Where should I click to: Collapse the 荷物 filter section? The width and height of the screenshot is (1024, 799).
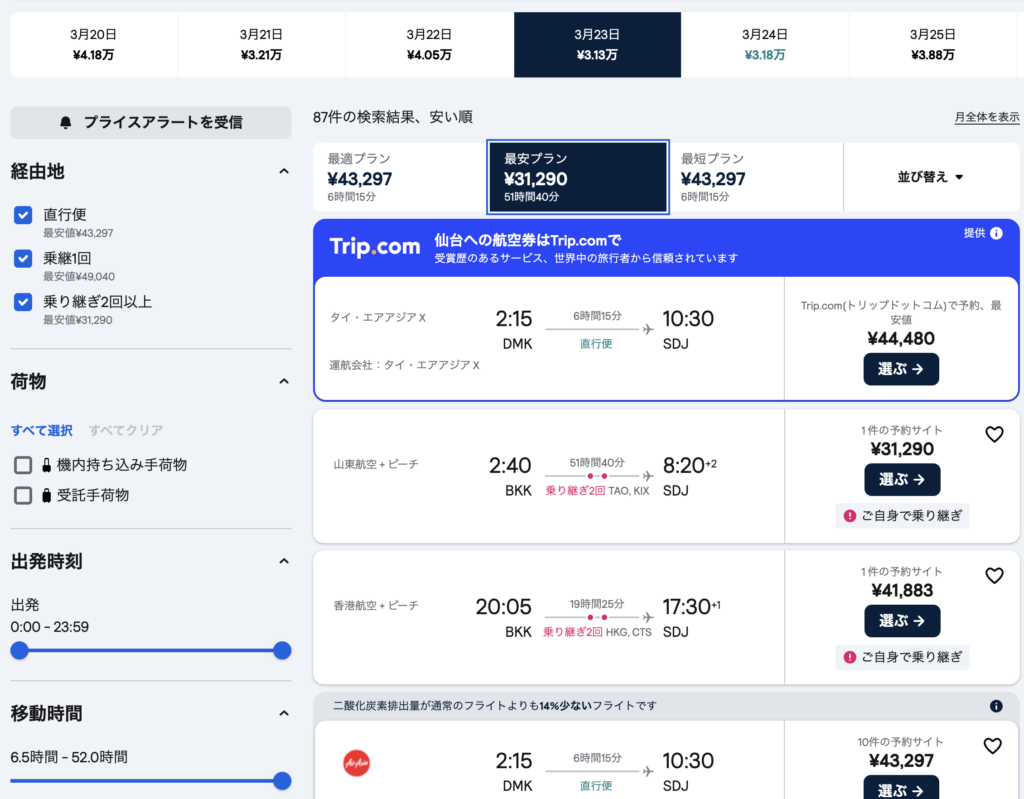283,382
